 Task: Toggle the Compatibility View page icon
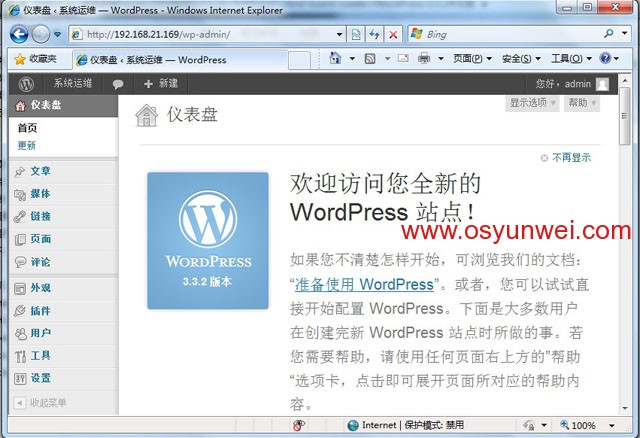point(356,35)
